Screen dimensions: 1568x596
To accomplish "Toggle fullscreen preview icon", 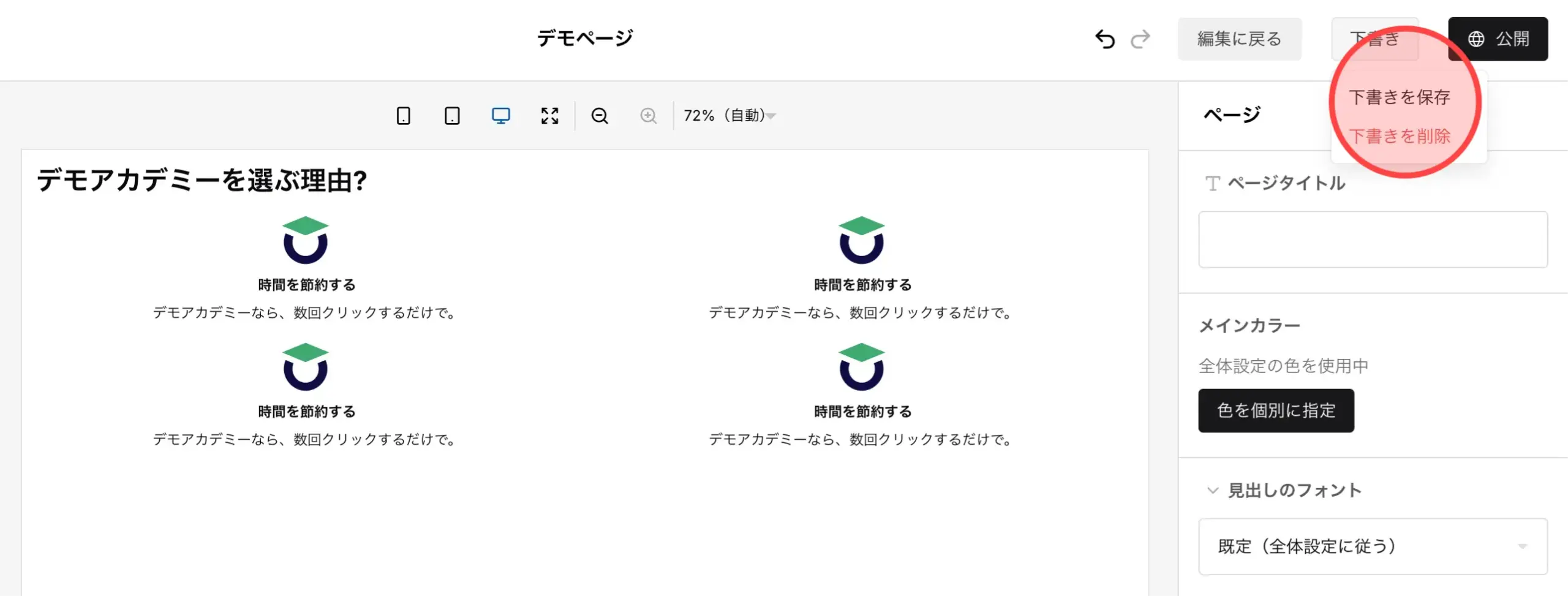I will click(x=550, y=116).
